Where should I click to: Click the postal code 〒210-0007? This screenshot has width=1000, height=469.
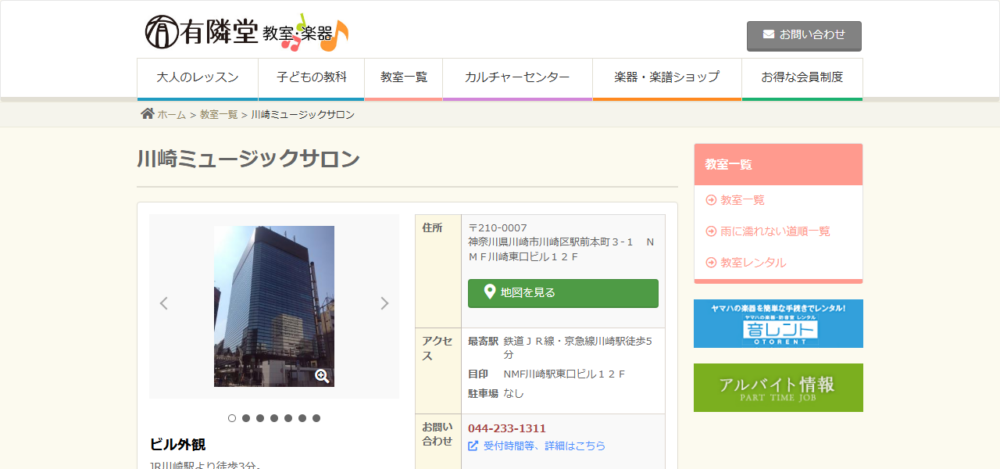pos(497,228)
